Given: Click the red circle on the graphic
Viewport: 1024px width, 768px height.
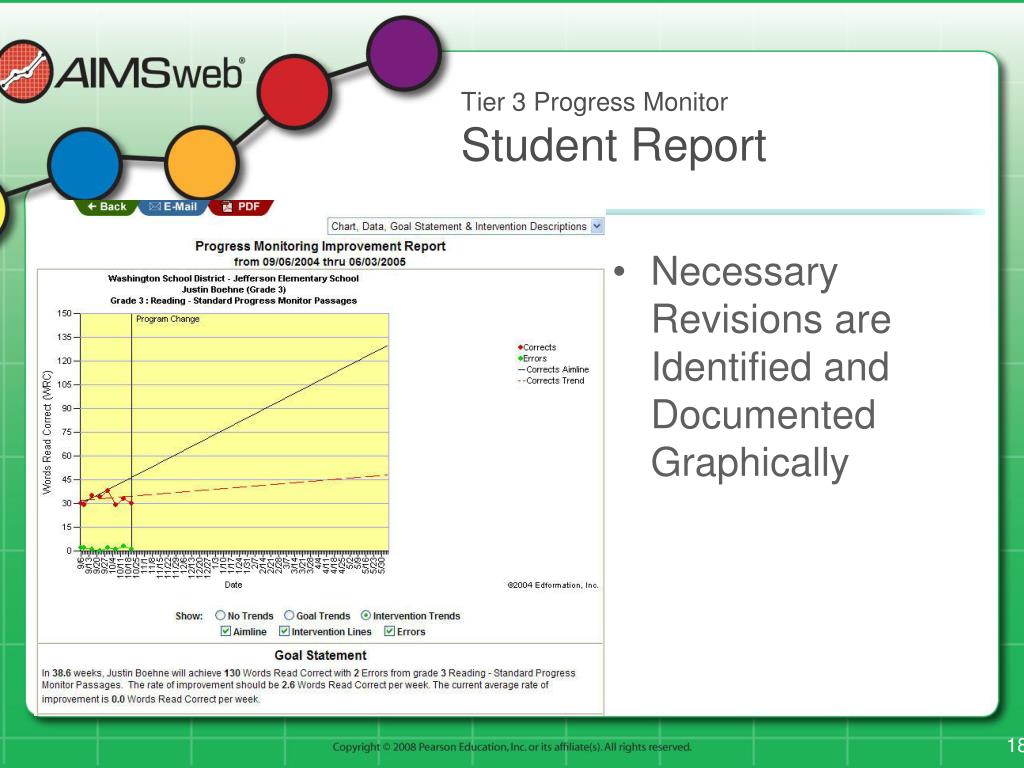Looking at the screenshot, I should (294, 91).
